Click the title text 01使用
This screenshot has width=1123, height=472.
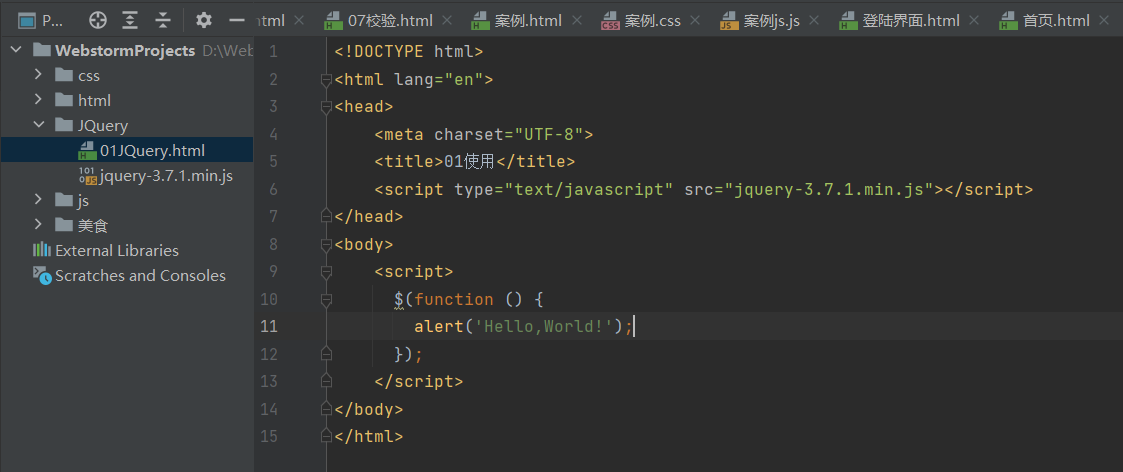point(469,162)
